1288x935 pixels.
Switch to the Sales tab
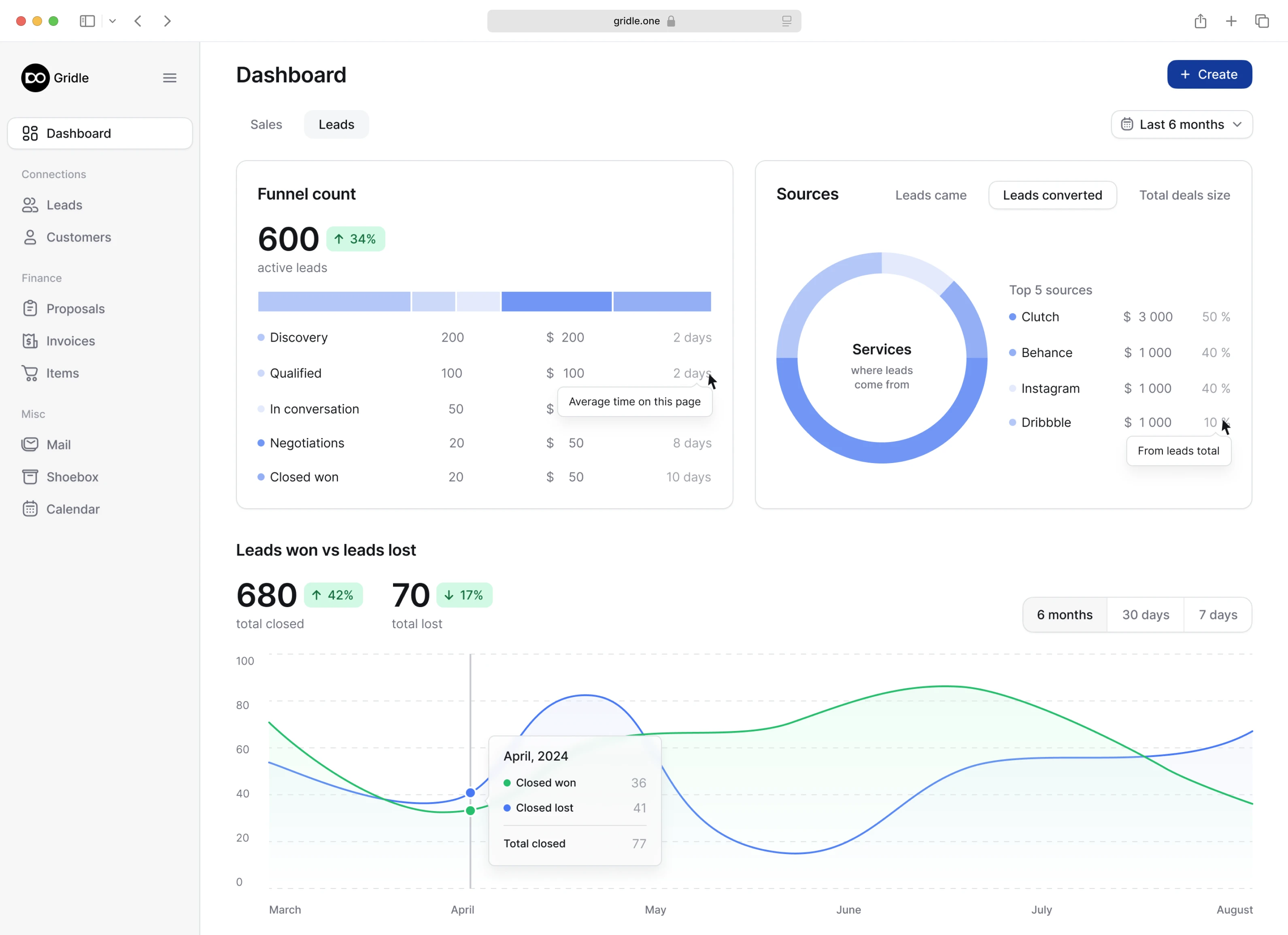tap(266, 124)
